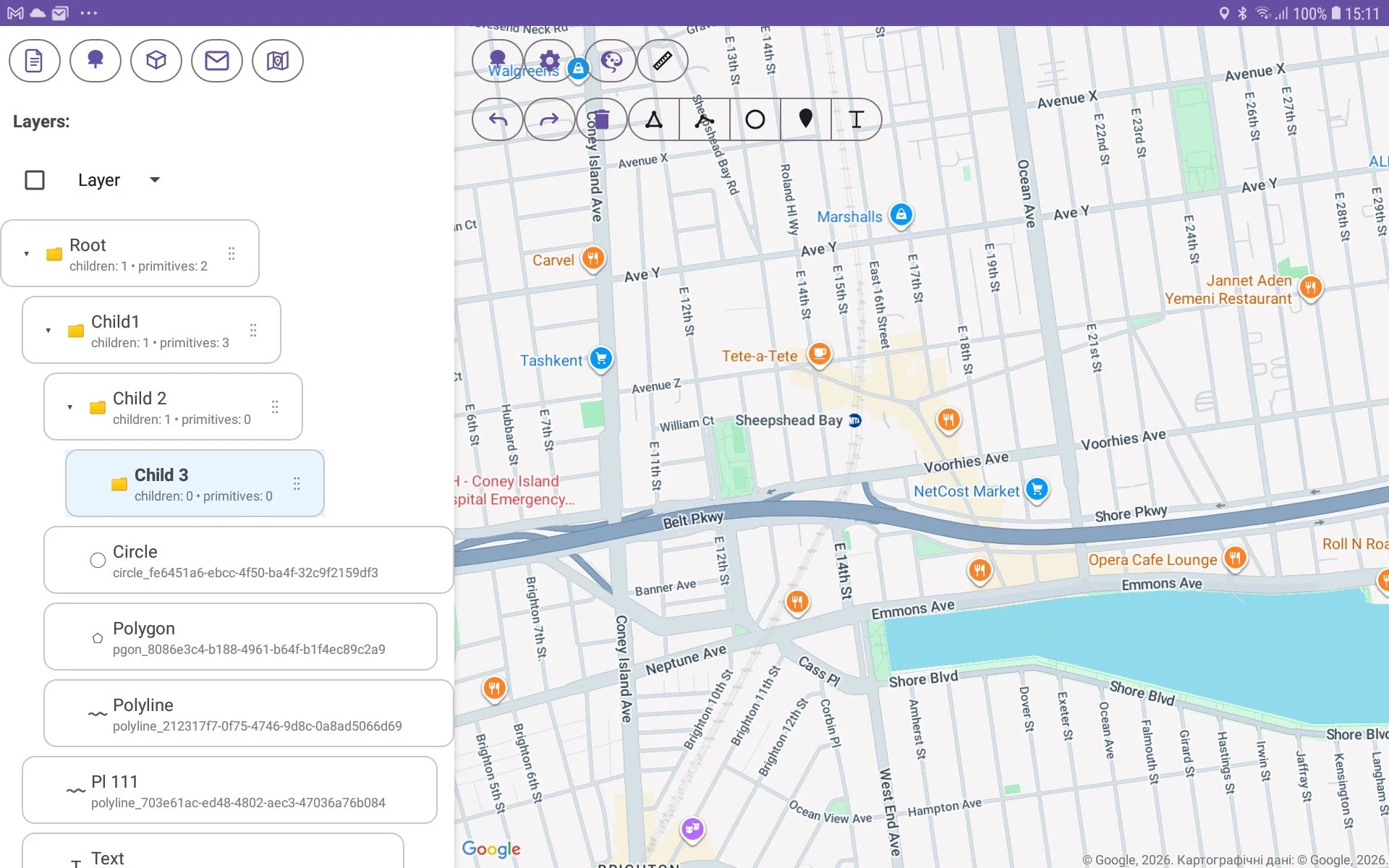This screenshot has width=1389, height=868.
Task: Collapse the Child 2 layer node
Action: pos(70,407)
